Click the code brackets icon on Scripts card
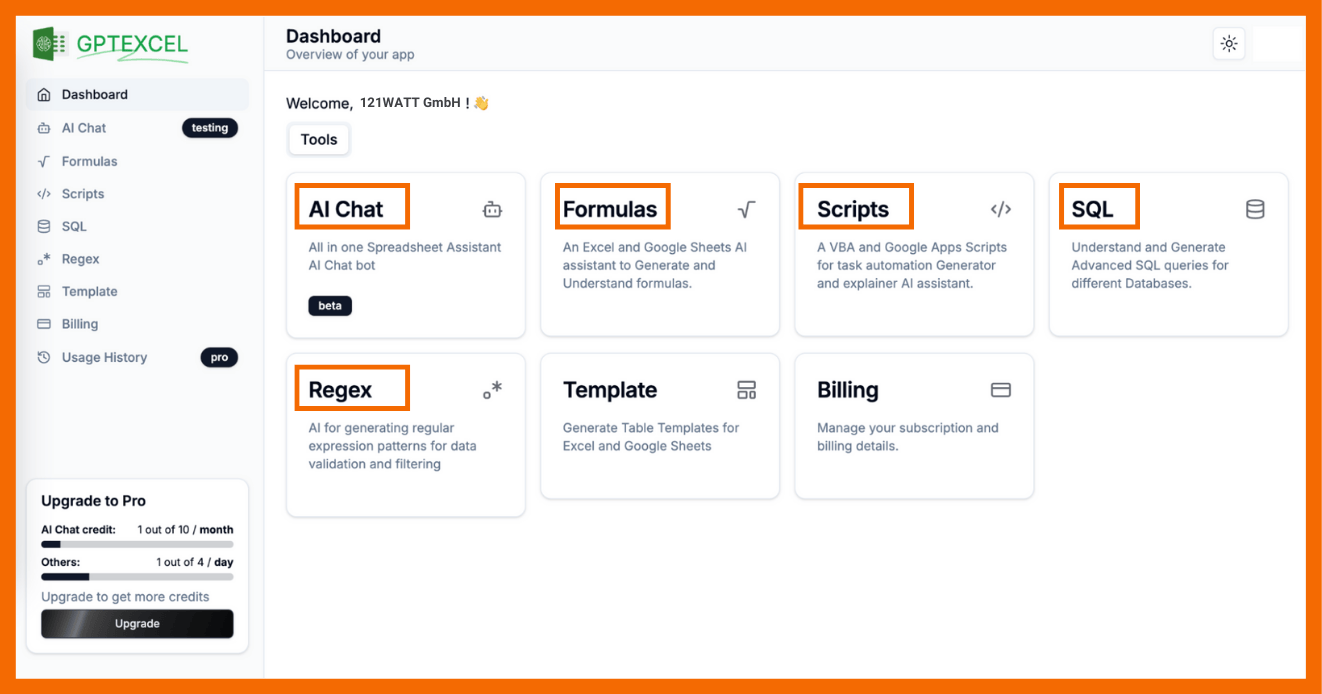1322x694 pixels. pyautogui.click(x=1001, y=209)
